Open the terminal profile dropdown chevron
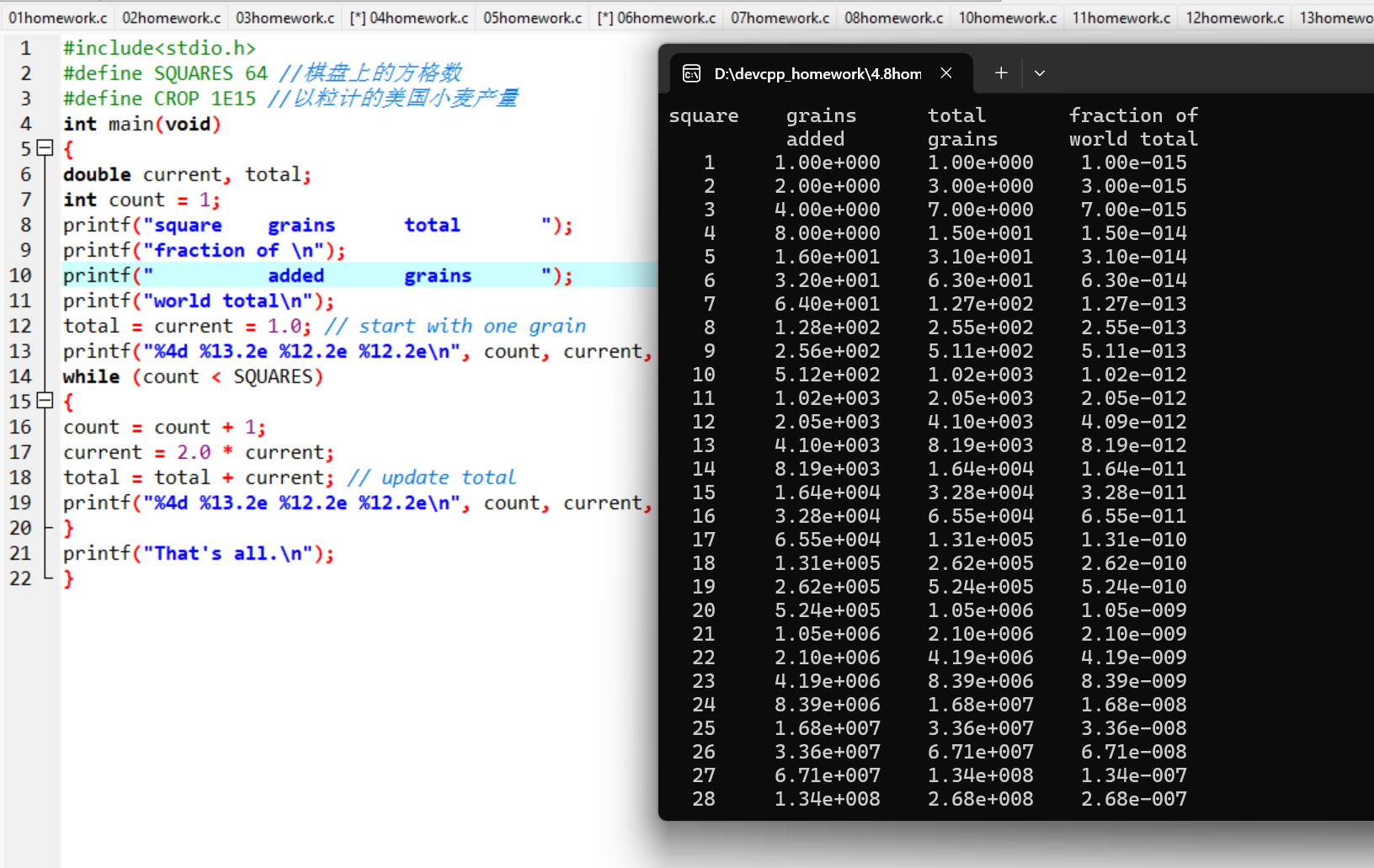The height and width of the screenshot is (868, 1374). tap(1040, 73)
